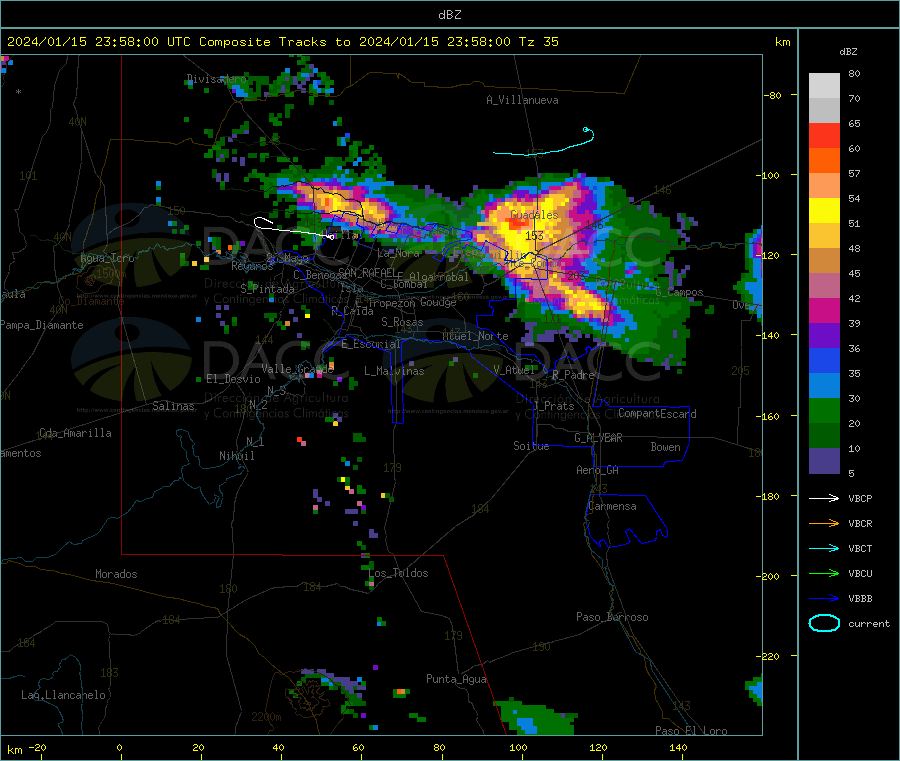This screenshot has width=900, height=761.
Task: Click the 'Atuel_Norte' map label
Action: tap(475, 336)
